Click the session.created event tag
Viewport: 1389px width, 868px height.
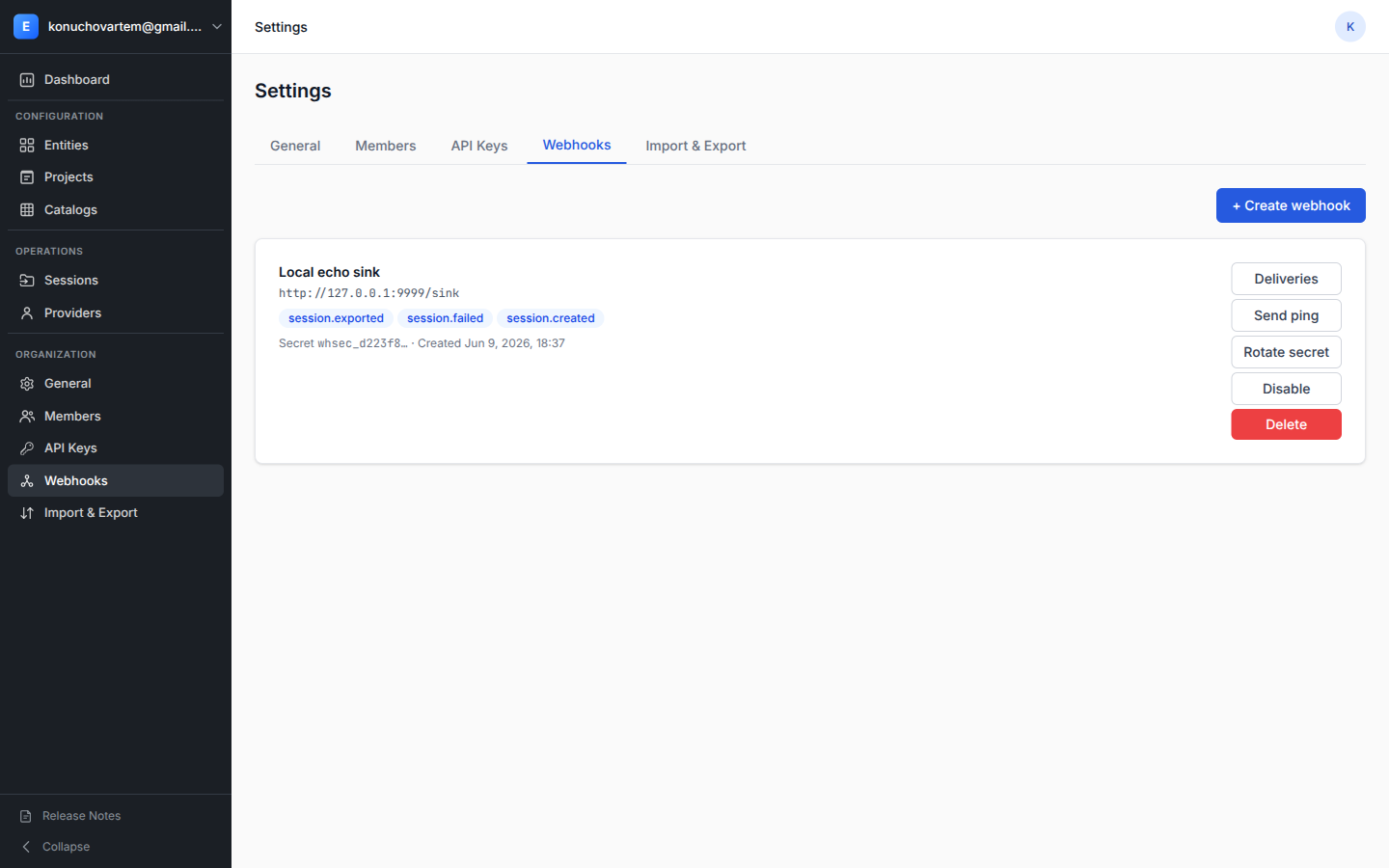[551, 318]
